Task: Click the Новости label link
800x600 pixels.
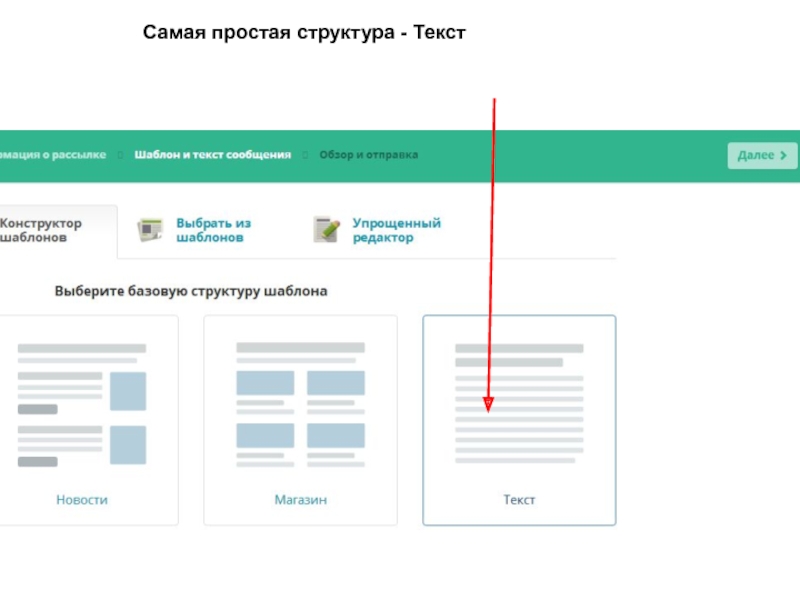Action: [x=82, y=499]
